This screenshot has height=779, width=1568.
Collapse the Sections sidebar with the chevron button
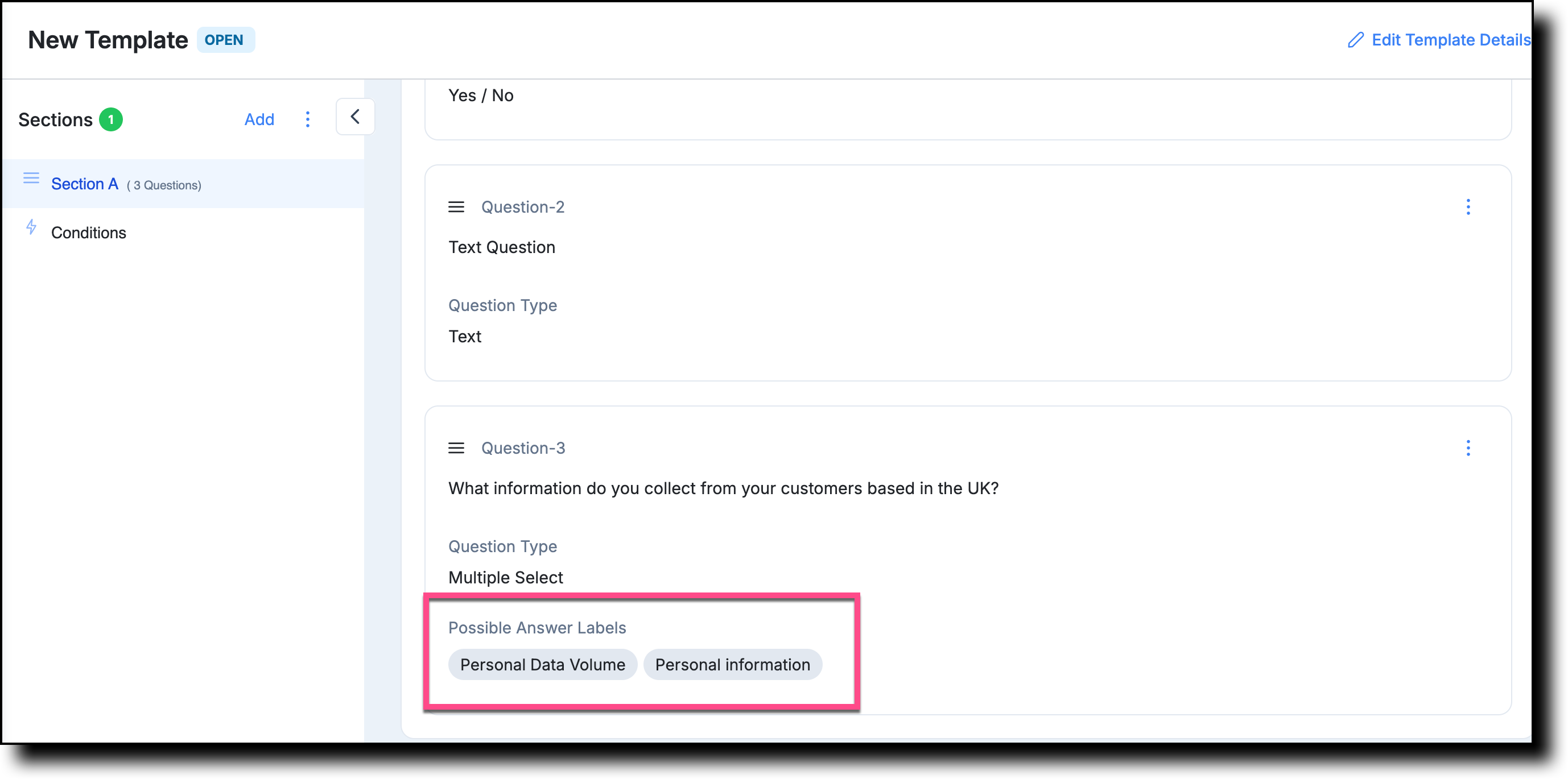click(x=355, y=117)
